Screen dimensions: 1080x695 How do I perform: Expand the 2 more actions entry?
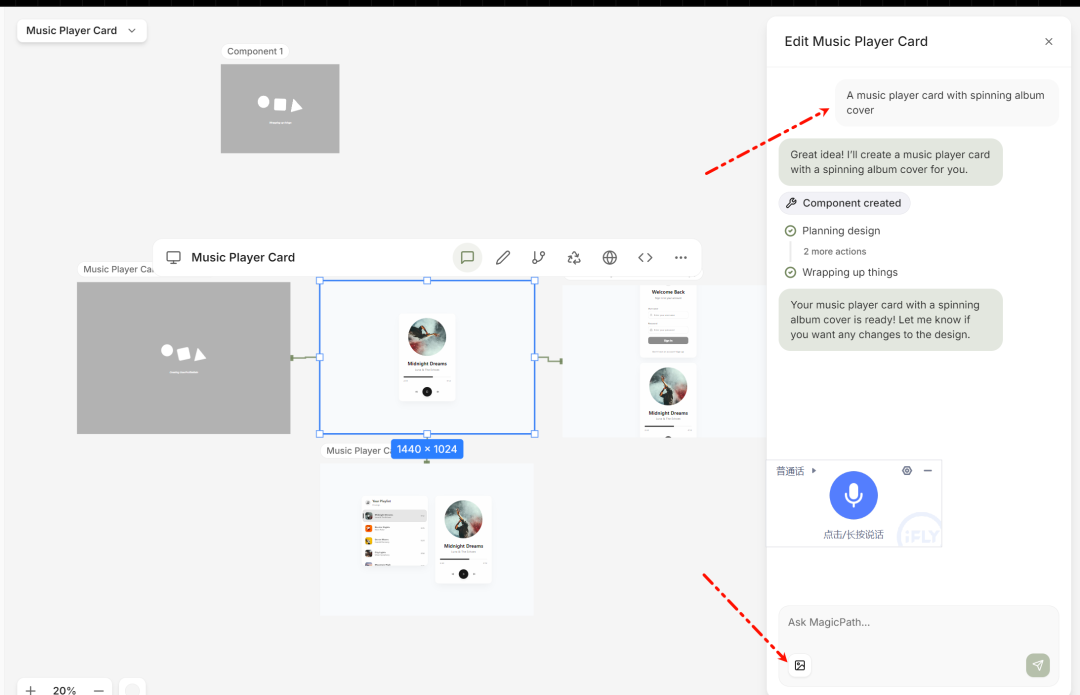834,251
